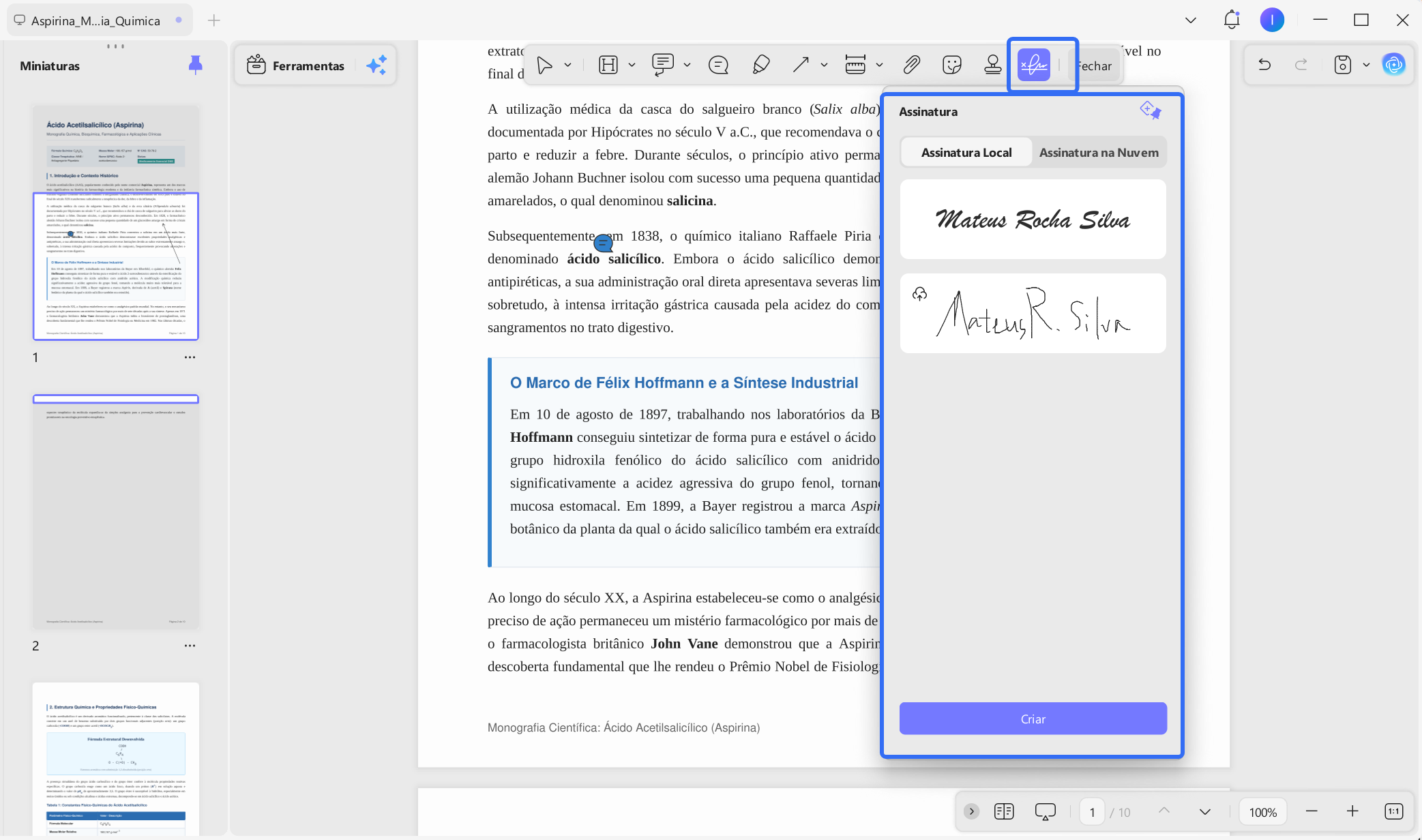
Task: Switch to Assinatura na Nuvem tab
Action: 1099,153
